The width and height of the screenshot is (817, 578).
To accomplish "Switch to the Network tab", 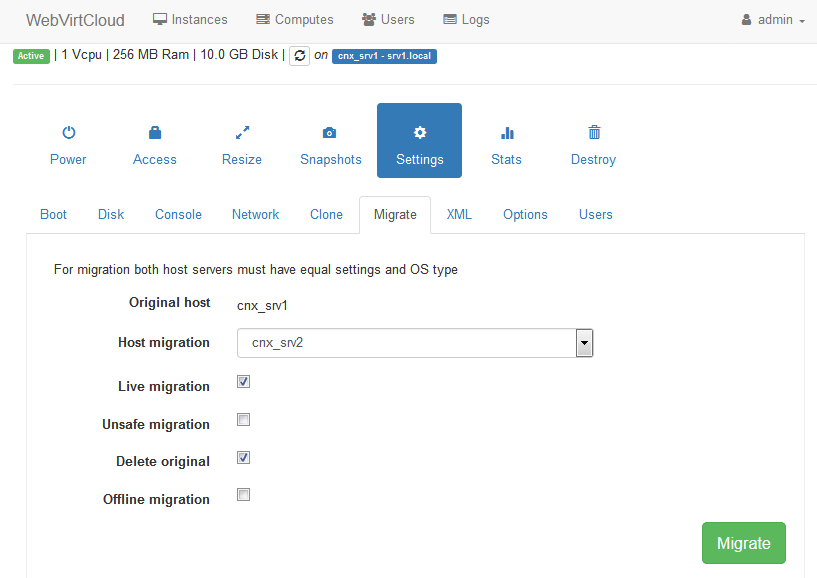I will point(255,214).
